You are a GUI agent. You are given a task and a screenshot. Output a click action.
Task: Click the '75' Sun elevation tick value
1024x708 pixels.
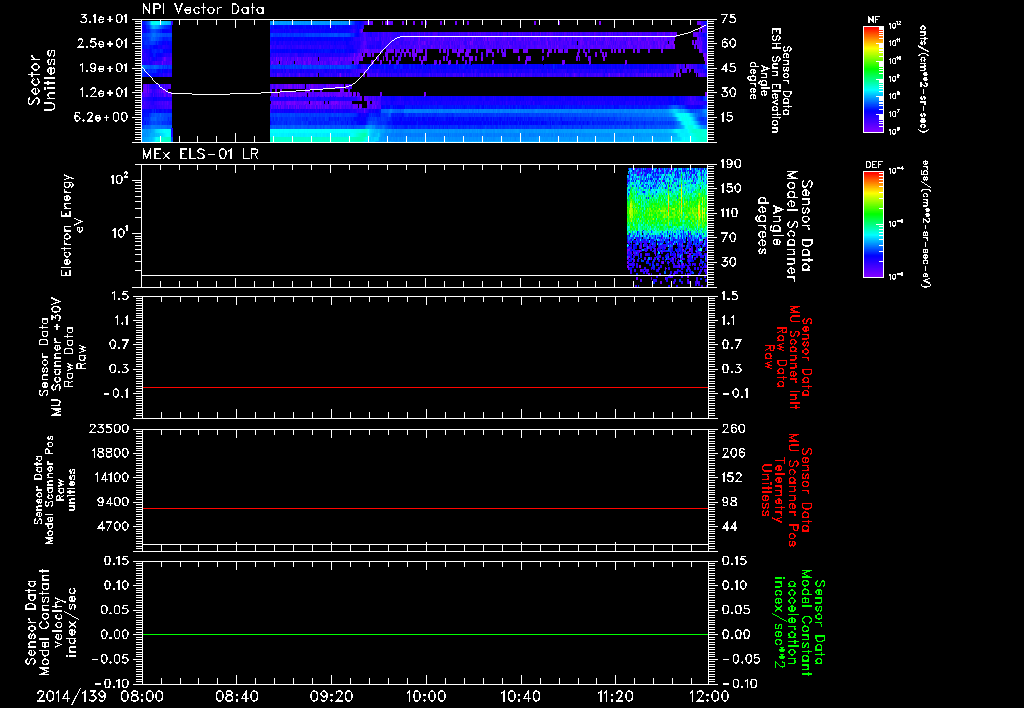pyautogui.click(x=729, y=19)
